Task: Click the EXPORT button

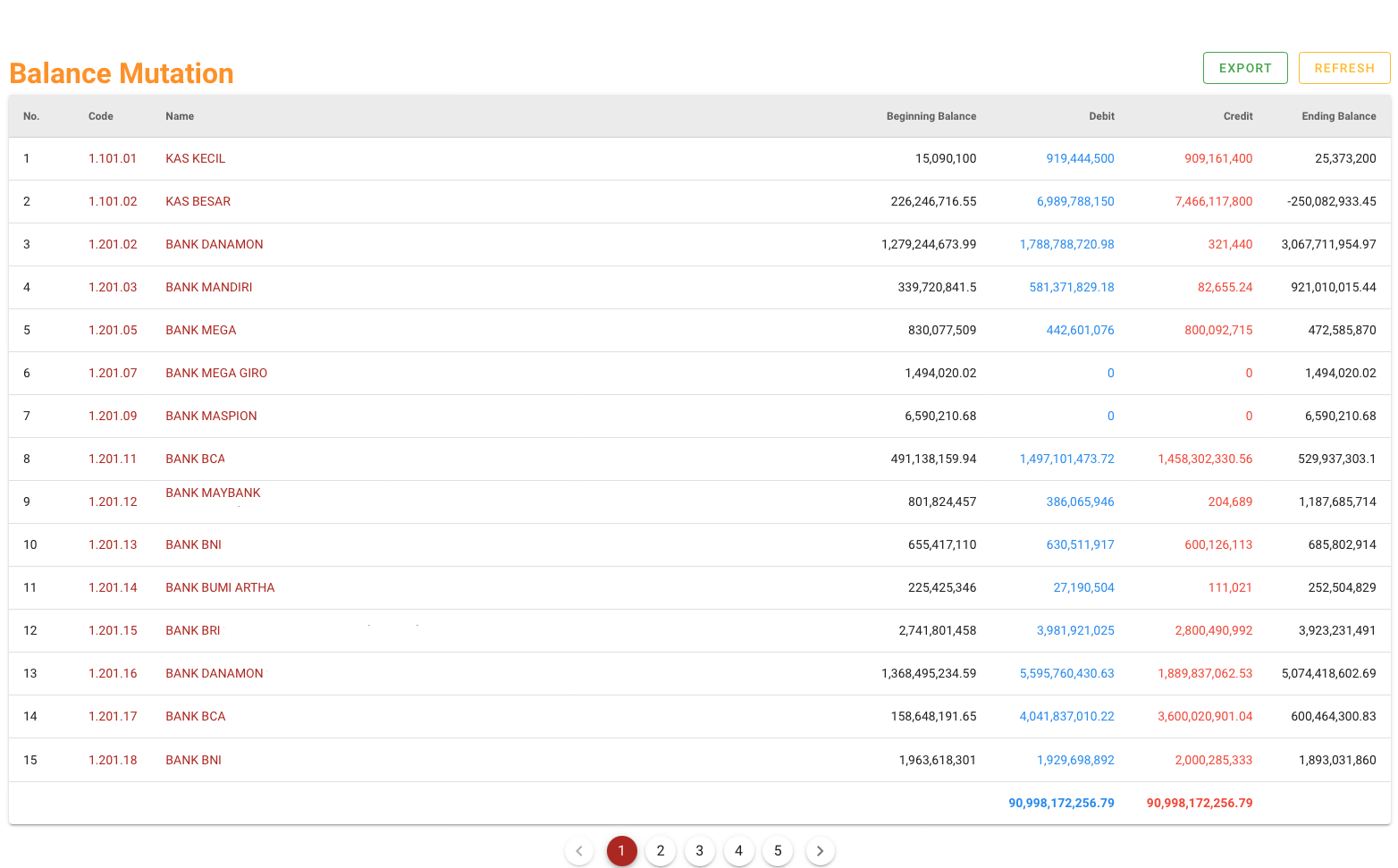Action: [1244, 68]
